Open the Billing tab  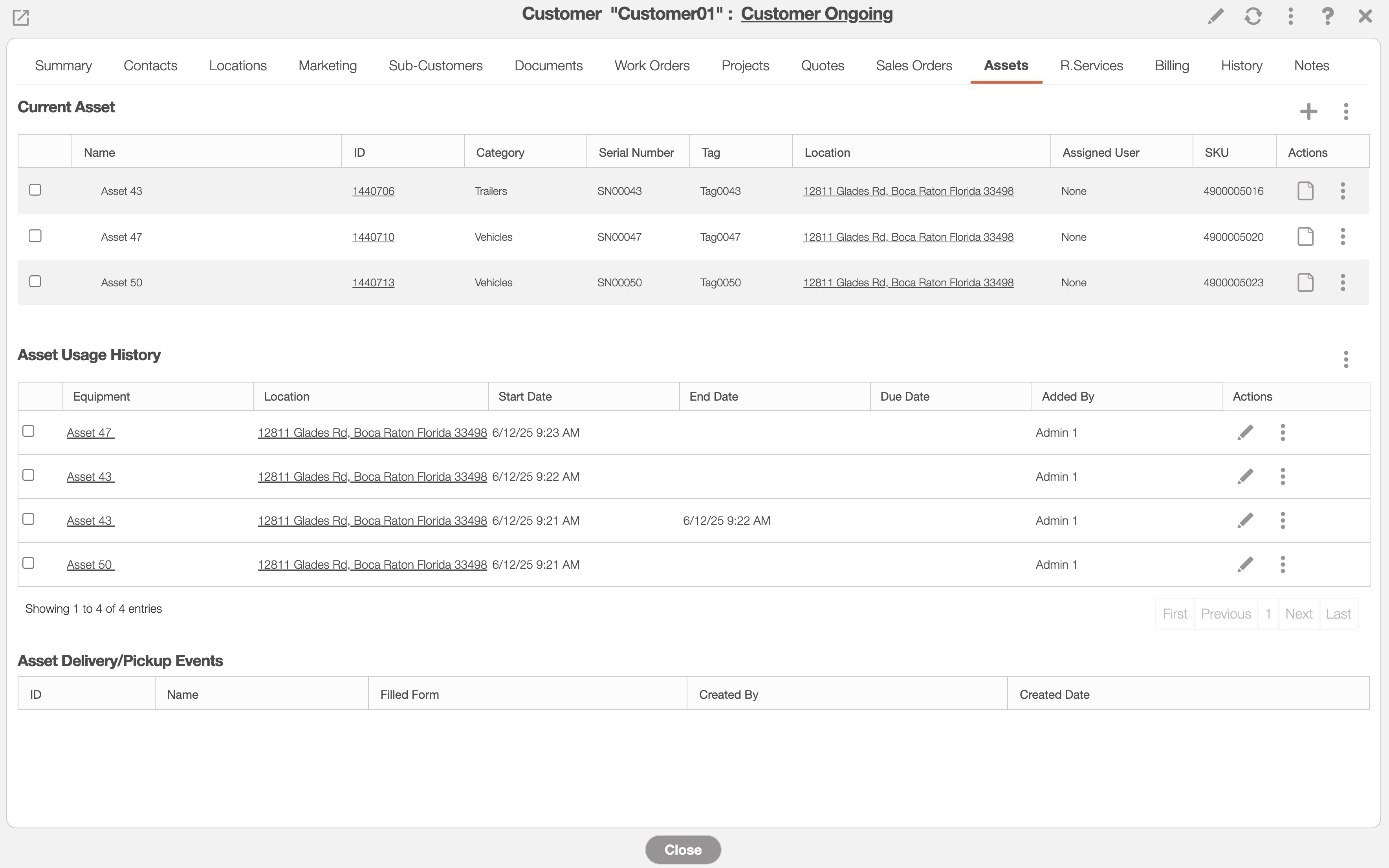tap(1171, 66)
